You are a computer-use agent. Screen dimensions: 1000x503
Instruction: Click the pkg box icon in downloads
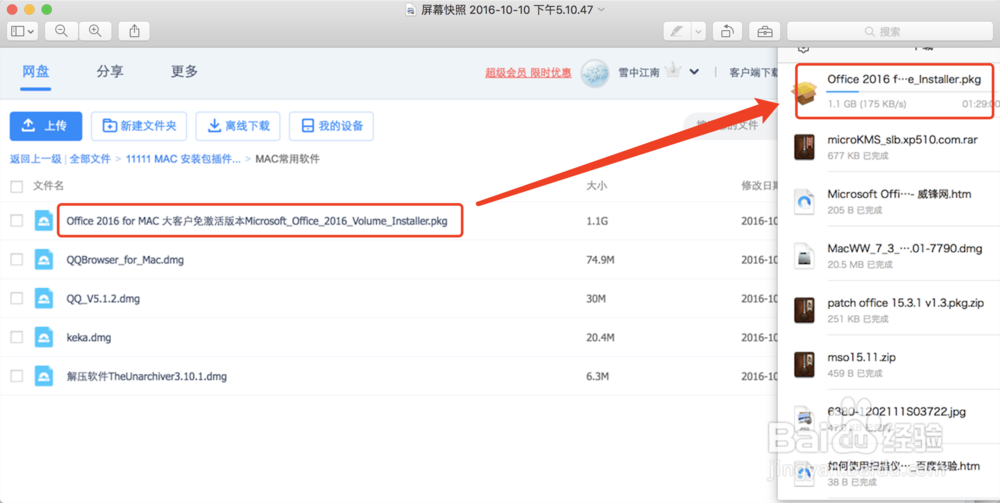(x=804, y=94)
